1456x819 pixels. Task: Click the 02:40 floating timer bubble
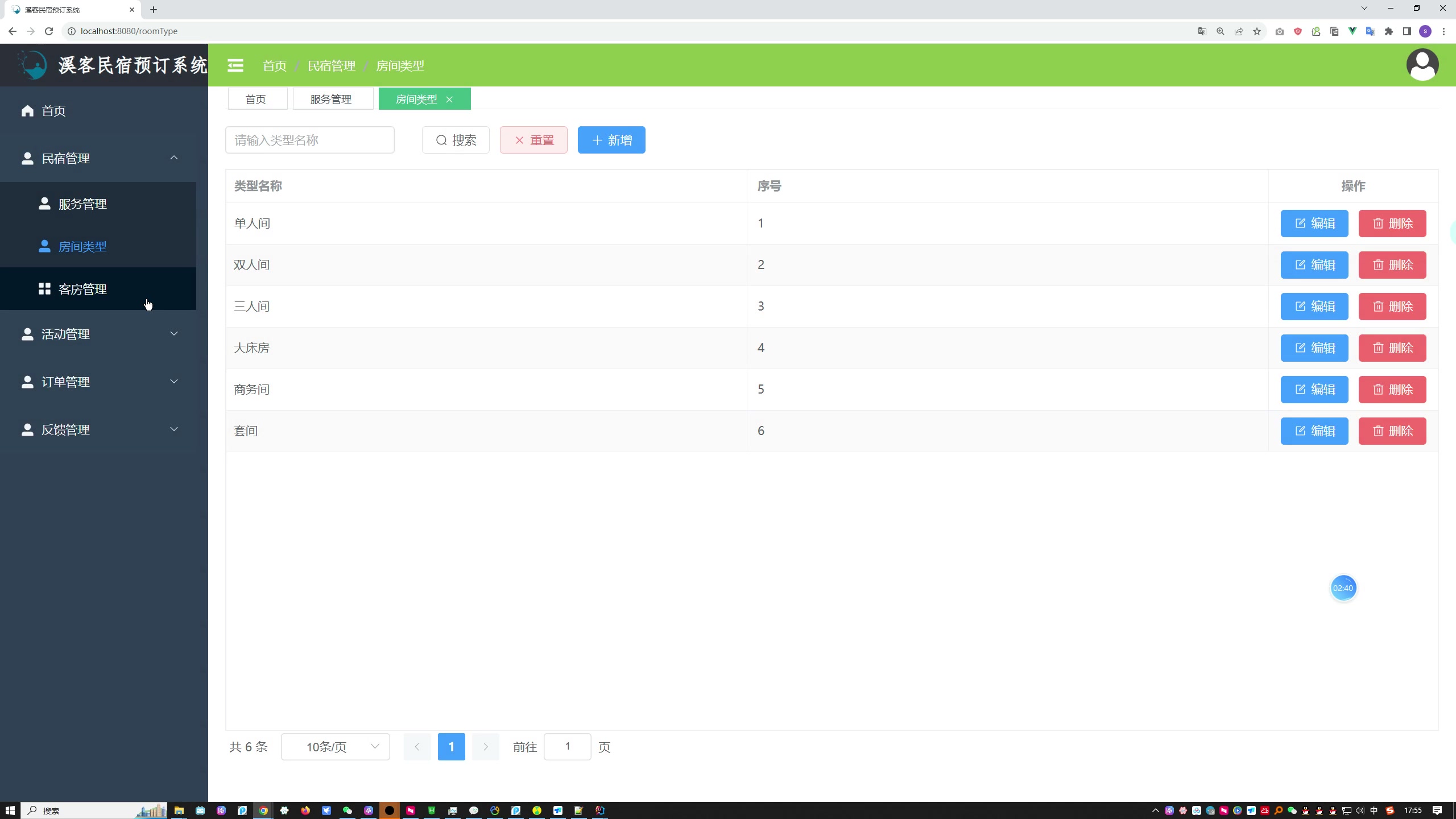[x=1343, y=588]
